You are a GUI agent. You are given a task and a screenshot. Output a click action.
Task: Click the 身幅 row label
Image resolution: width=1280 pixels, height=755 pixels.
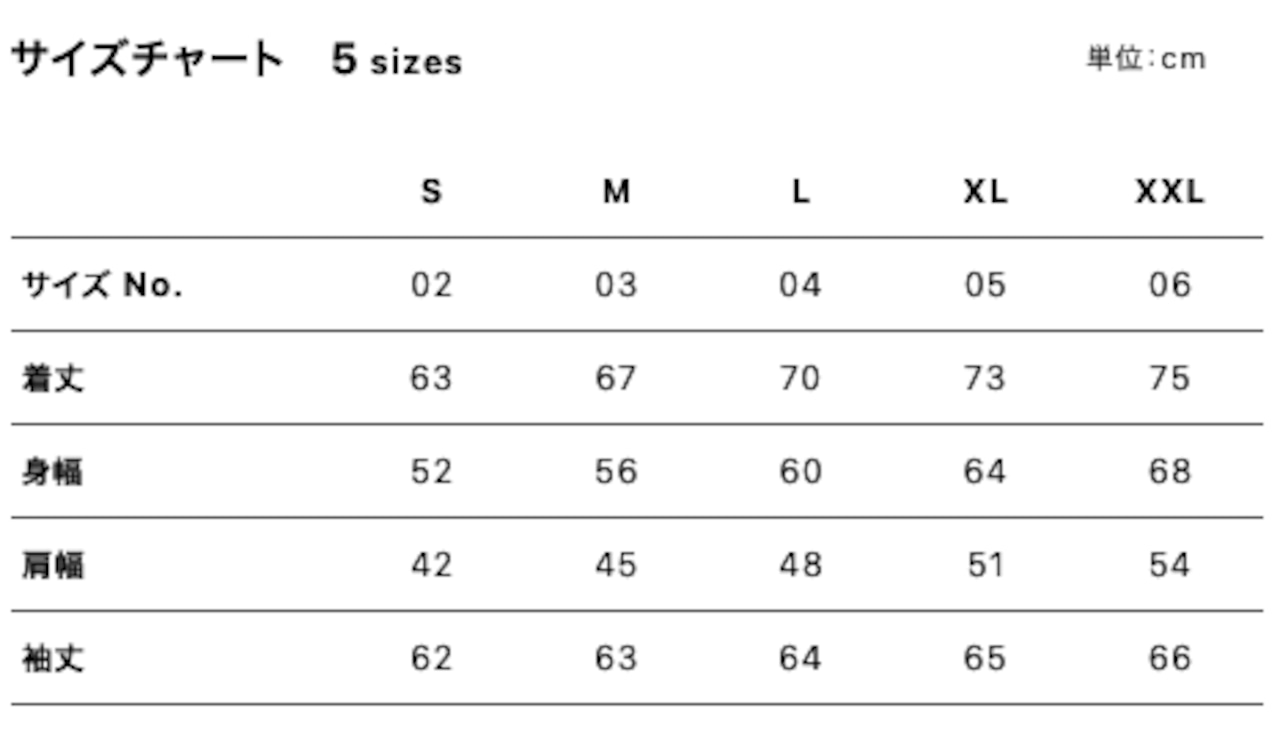pyautogui.click(x=53, y=472)
